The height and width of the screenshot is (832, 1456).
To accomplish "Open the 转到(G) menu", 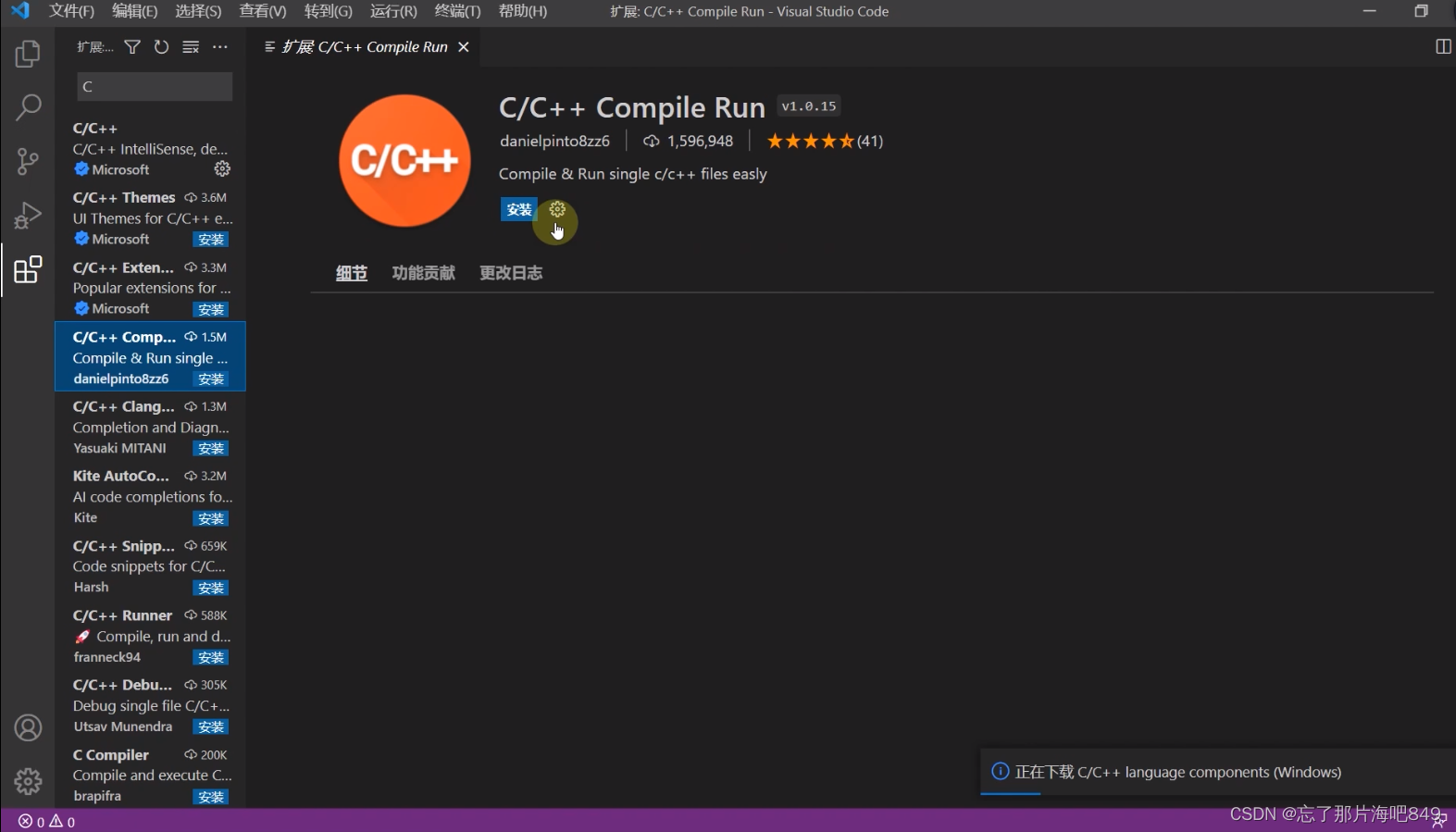I will 328,11.
